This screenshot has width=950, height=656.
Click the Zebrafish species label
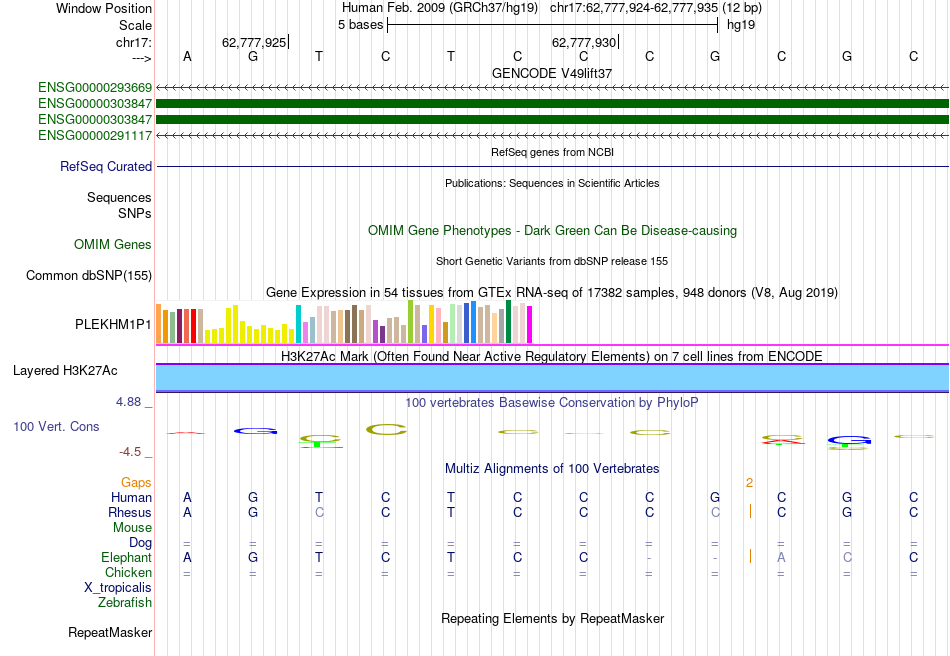tap(125, 603)
